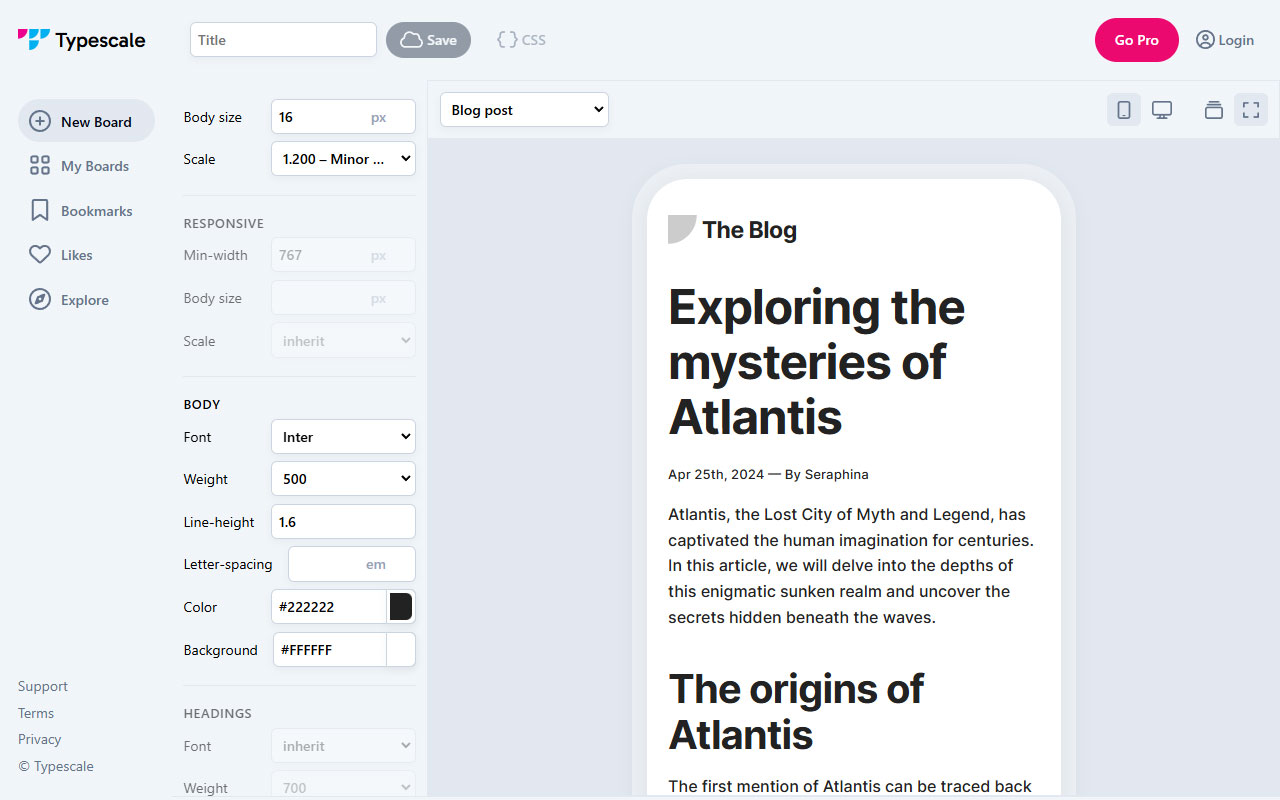Switch preview to desktop view
The image size is (1280, 800).
pos(1162,109)
